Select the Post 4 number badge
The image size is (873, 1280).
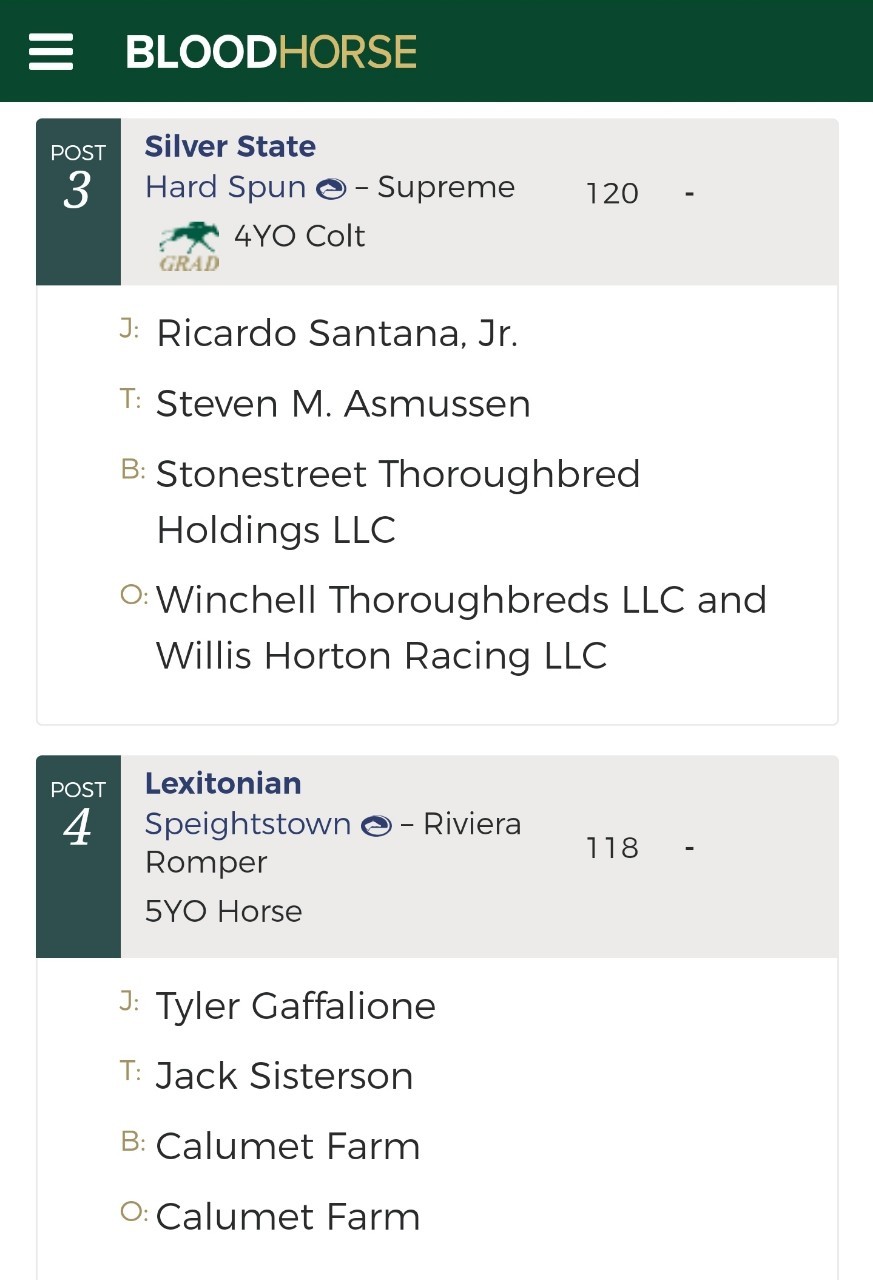click(78, 857)
